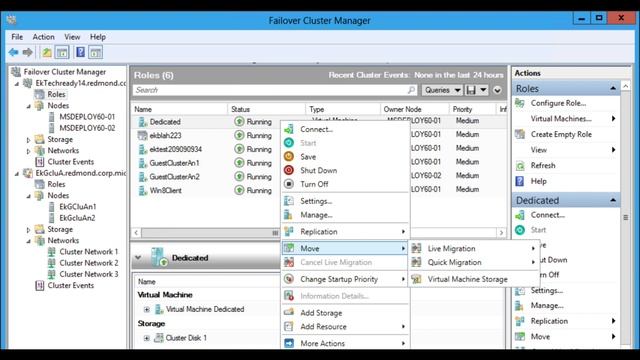Click the Refresh icon in Actions pane

coord(520,165)
